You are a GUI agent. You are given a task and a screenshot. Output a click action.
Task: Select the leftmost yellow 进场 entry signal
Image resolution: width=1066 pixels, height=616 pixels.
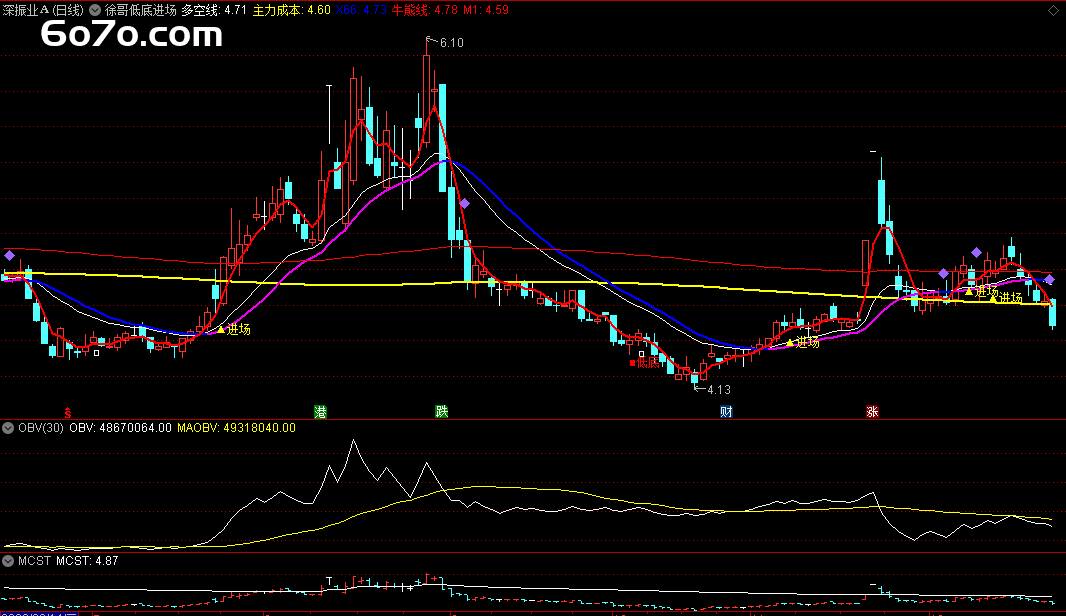click(x=234, y=329)
